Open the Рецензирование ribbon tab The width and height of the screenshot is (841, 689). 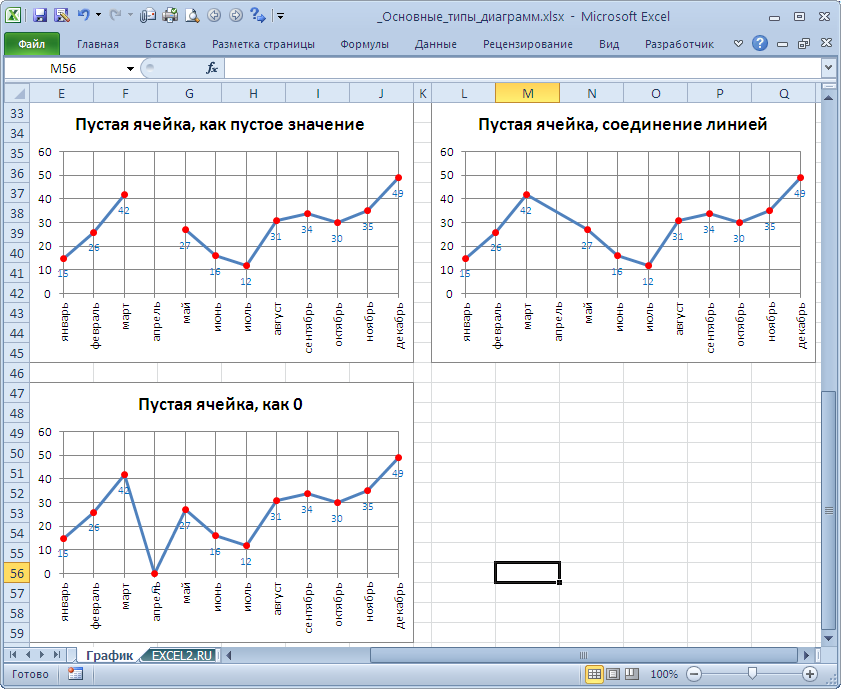point(528,44)
